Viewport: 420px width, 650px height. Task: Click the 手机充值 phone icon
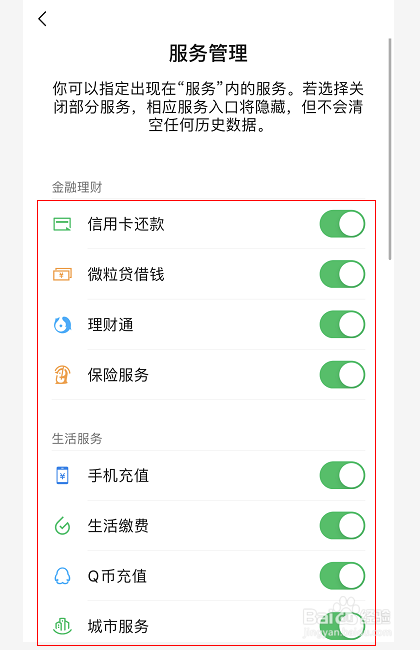62,475
